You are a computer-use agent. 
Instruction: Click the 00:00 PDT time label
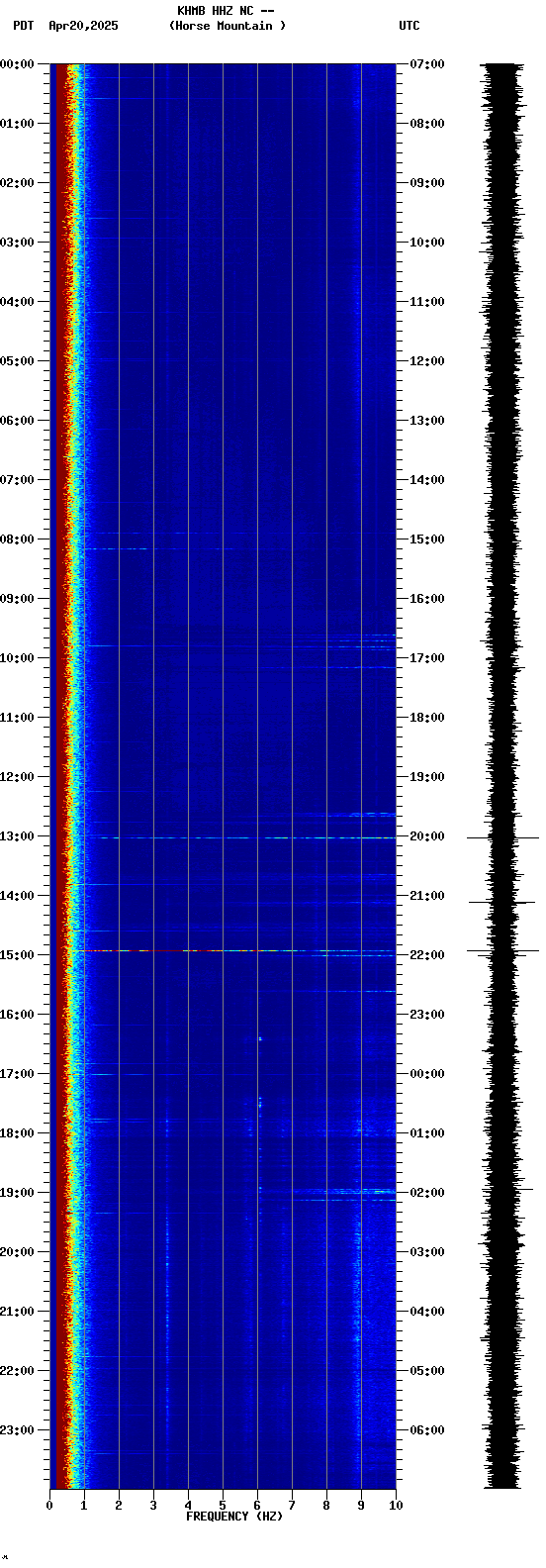point(17,64)
